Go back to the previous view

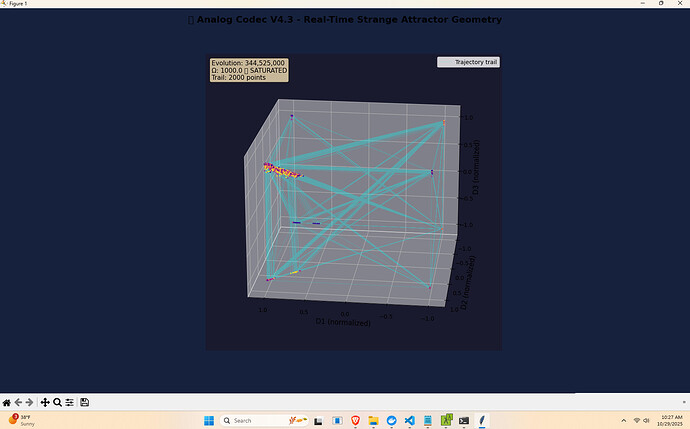18,402
